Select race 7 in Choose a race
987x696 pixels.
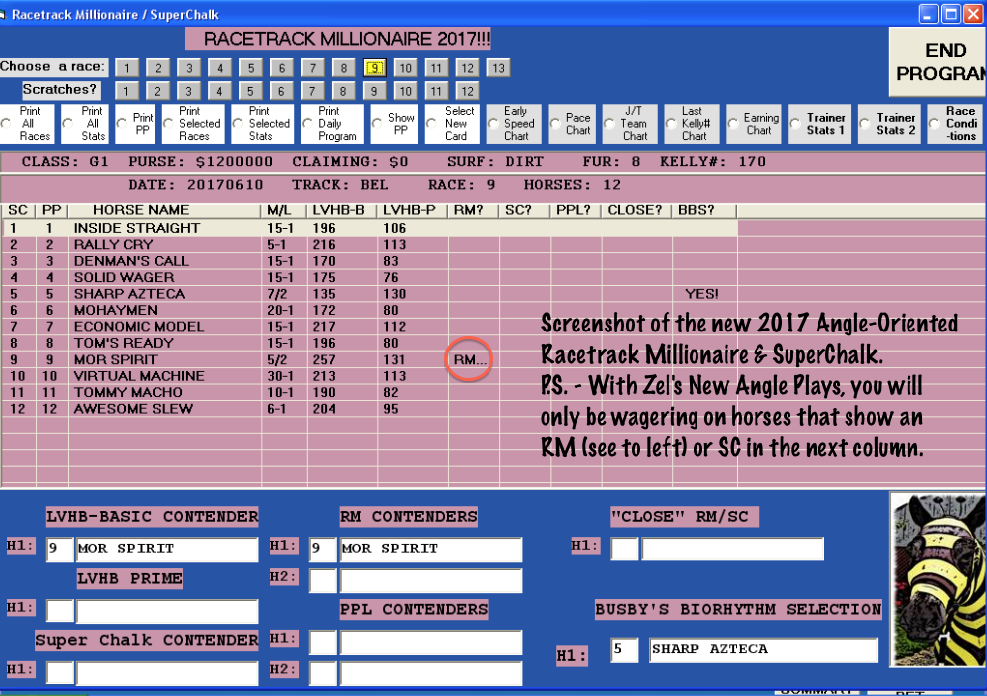pos(312,68)
